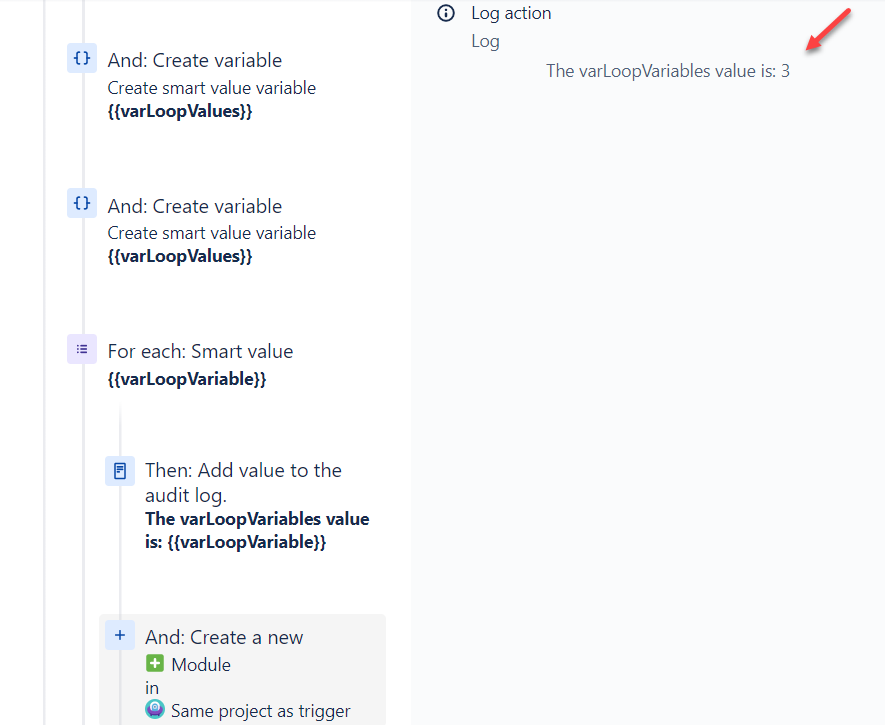
Task: Click the Same project as trigger label
Action: tap(260, 710)
